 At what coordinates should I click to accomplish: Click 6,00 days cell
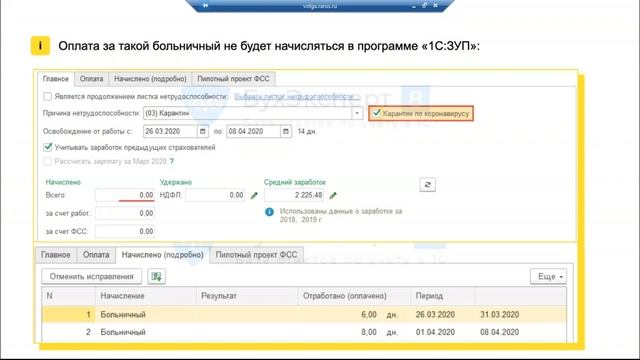[354, 315]
